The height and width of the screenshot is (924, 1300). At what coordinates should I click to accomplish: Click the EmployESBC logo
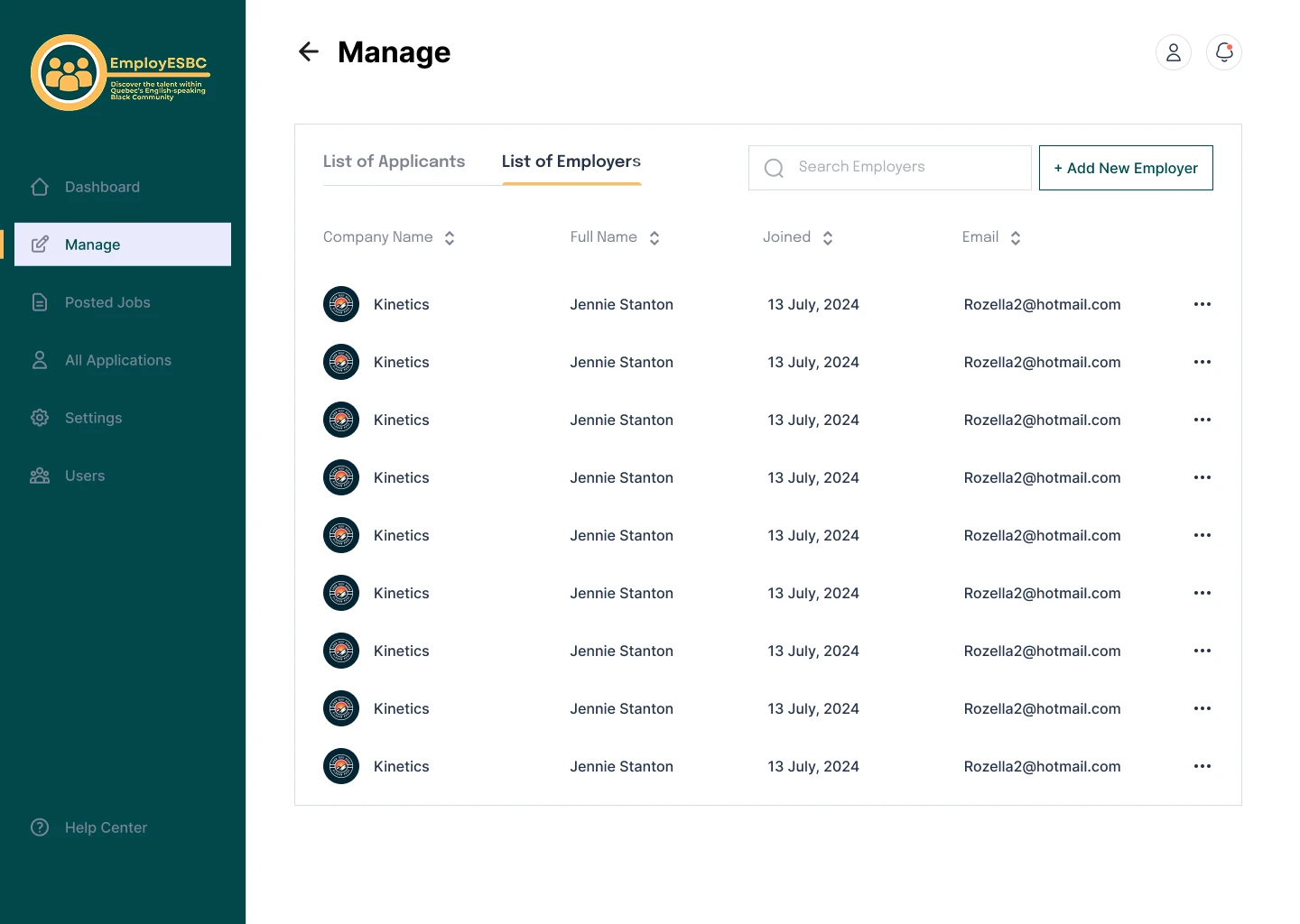(x=120, y=73)
